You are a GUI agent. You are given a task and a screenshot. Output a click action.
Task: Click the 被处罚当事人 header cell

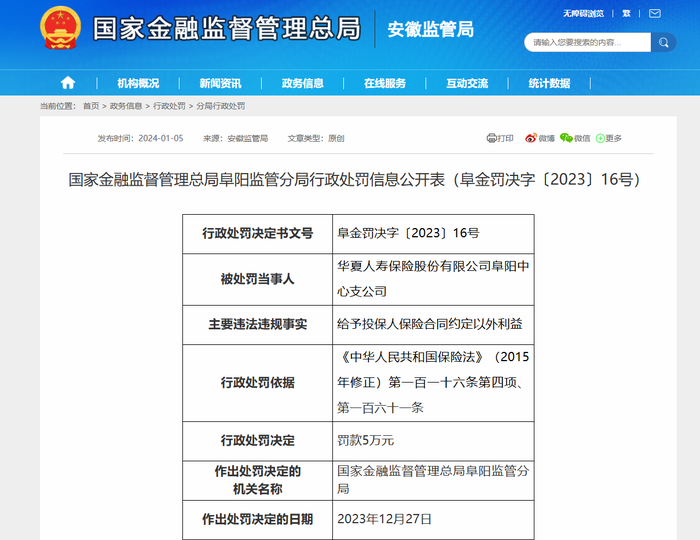point(258,279)
